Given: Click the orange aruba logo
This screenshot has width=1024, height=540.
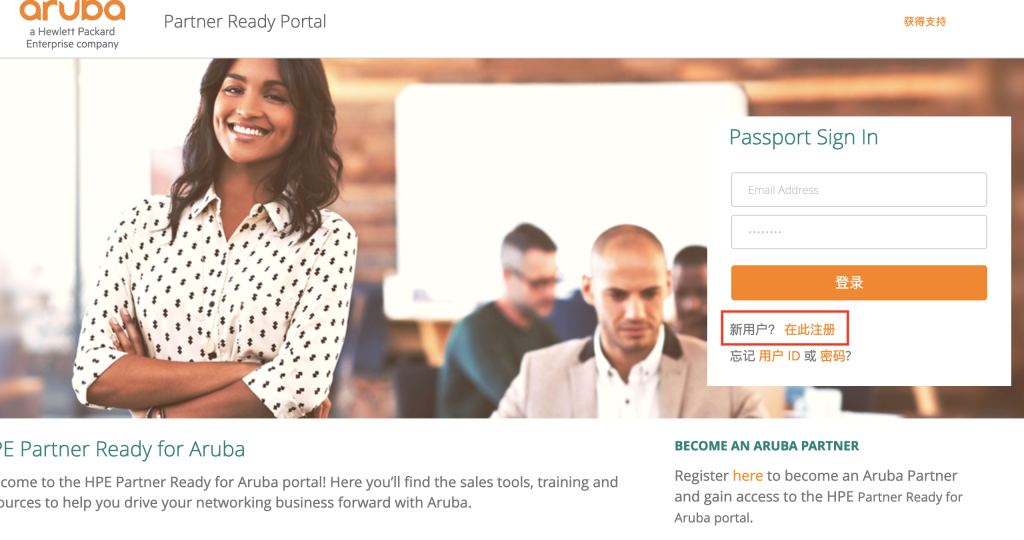Looking at the screenshot, I should 72,10.
